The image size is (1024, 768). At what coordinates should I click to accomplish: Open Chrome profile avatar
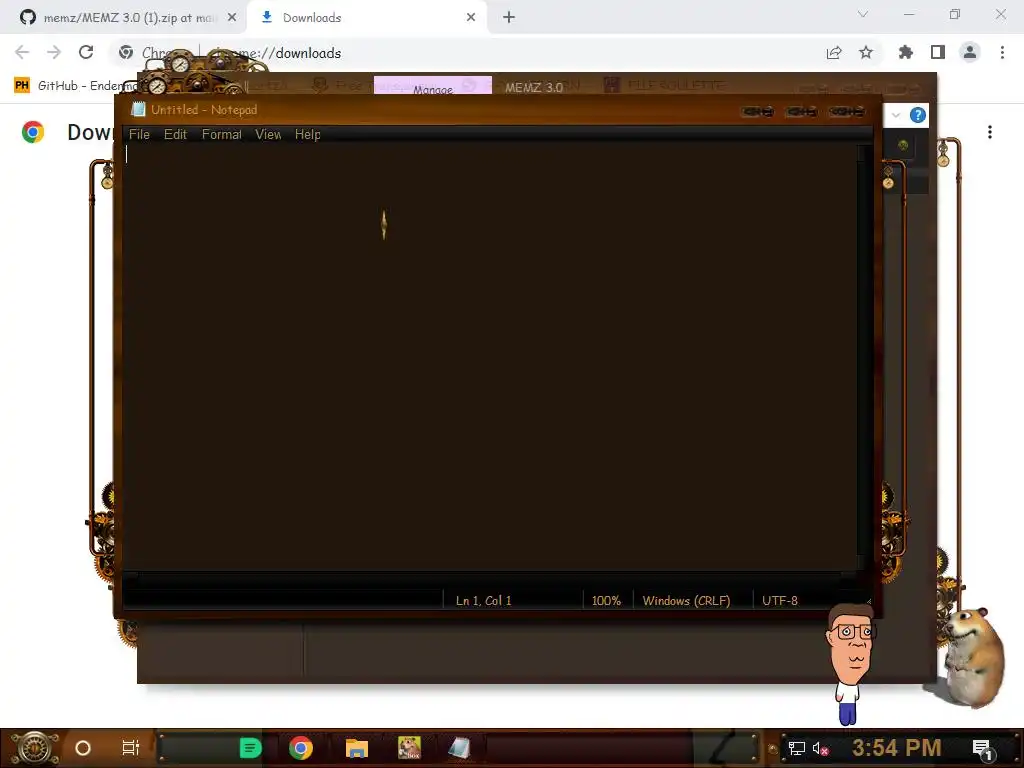(970, 52)
